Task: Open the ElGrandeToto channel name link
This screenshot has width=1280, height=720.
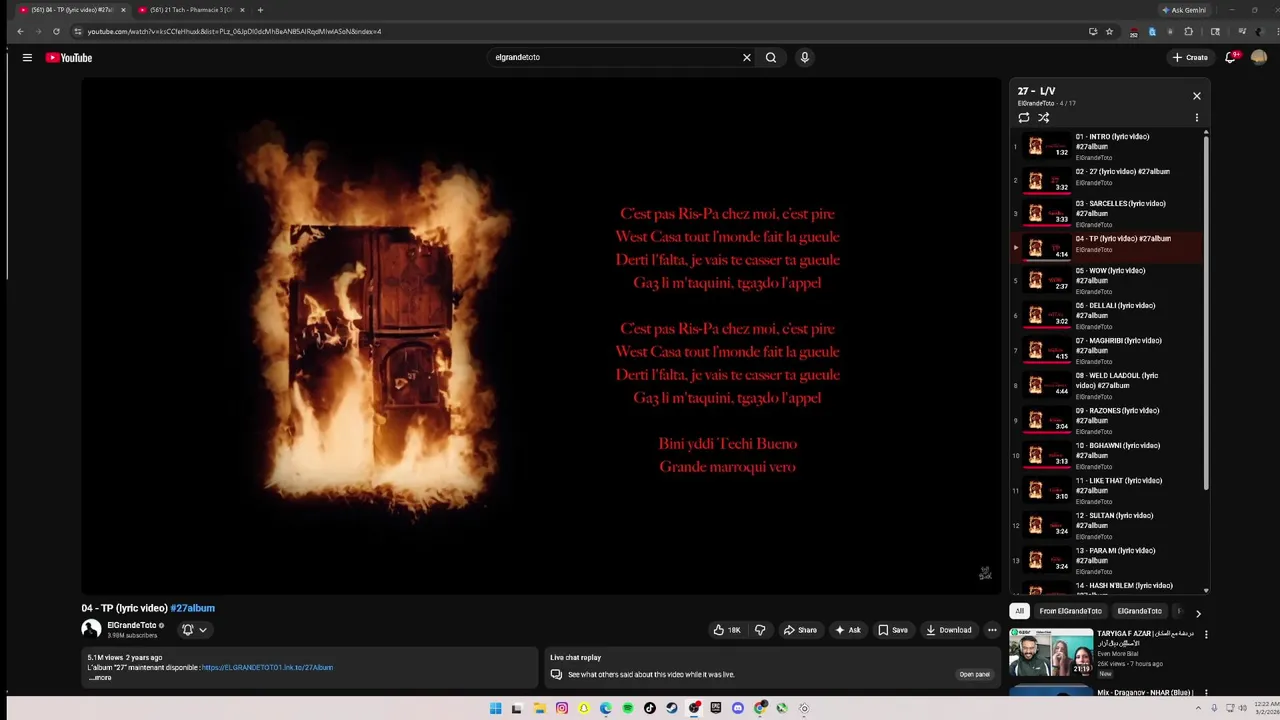Action: pos(131,626)
